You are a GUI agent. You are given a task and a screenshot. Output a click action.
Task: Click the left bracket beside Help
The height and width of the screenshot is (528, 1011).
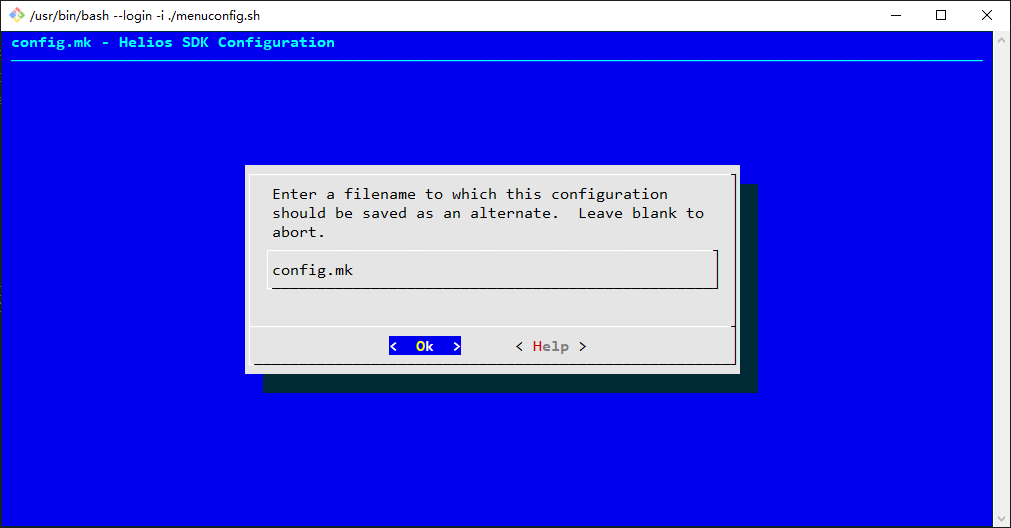[x=519, y=346]
